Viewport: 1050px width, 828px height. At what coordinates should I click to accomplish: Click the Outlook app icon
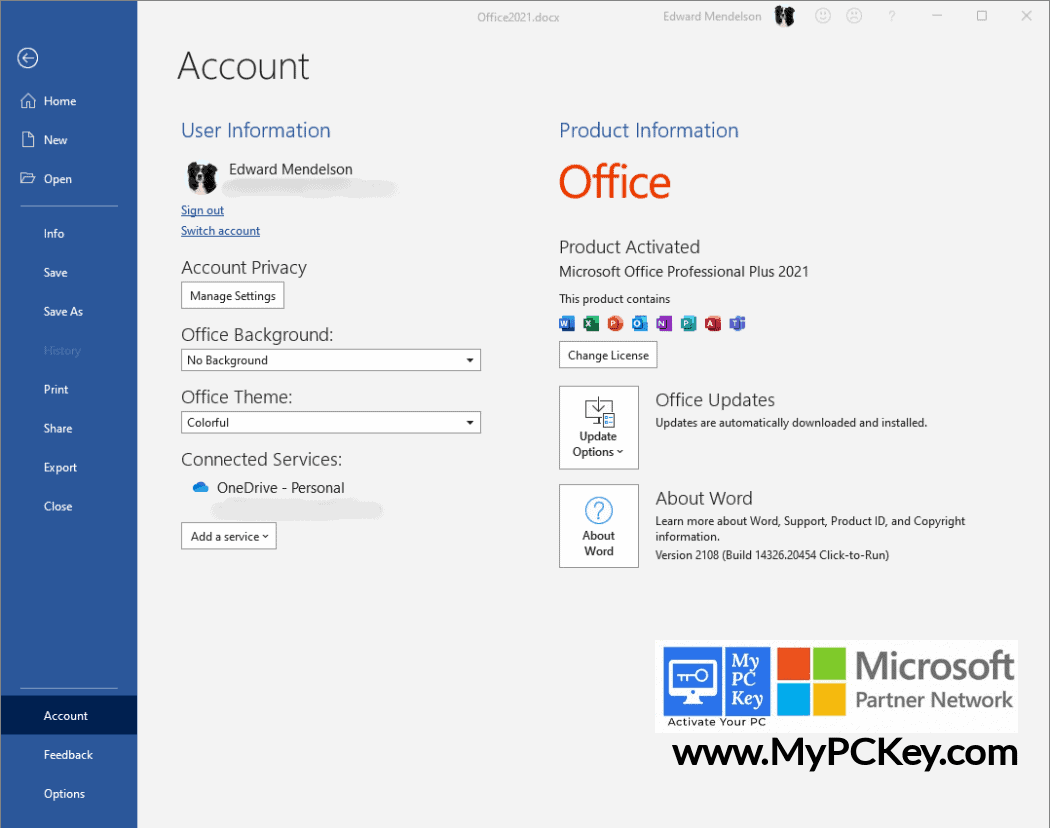pos(640,324)
